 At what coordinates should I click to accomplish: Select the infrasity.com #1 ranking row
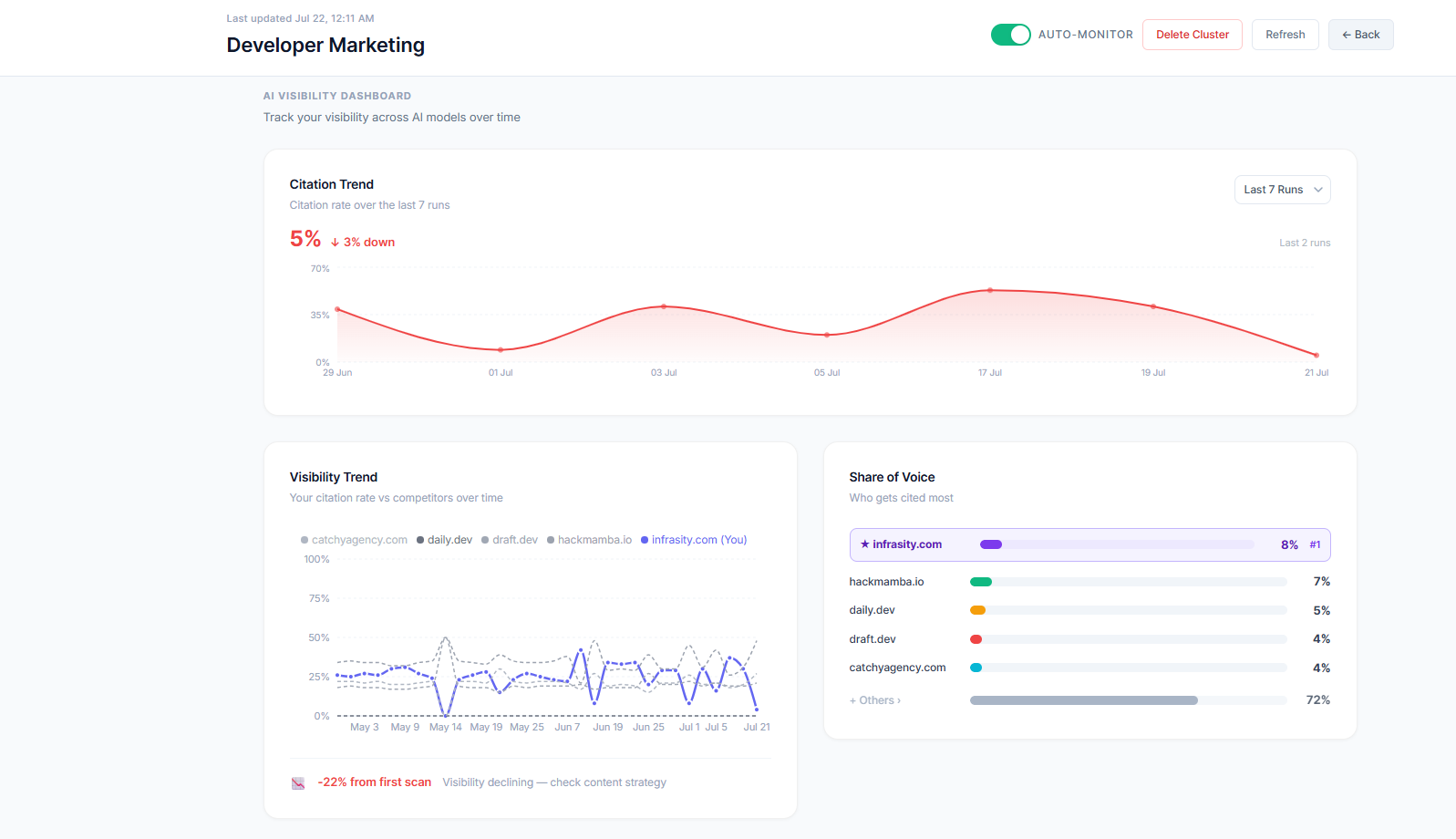click(1089, 544)
